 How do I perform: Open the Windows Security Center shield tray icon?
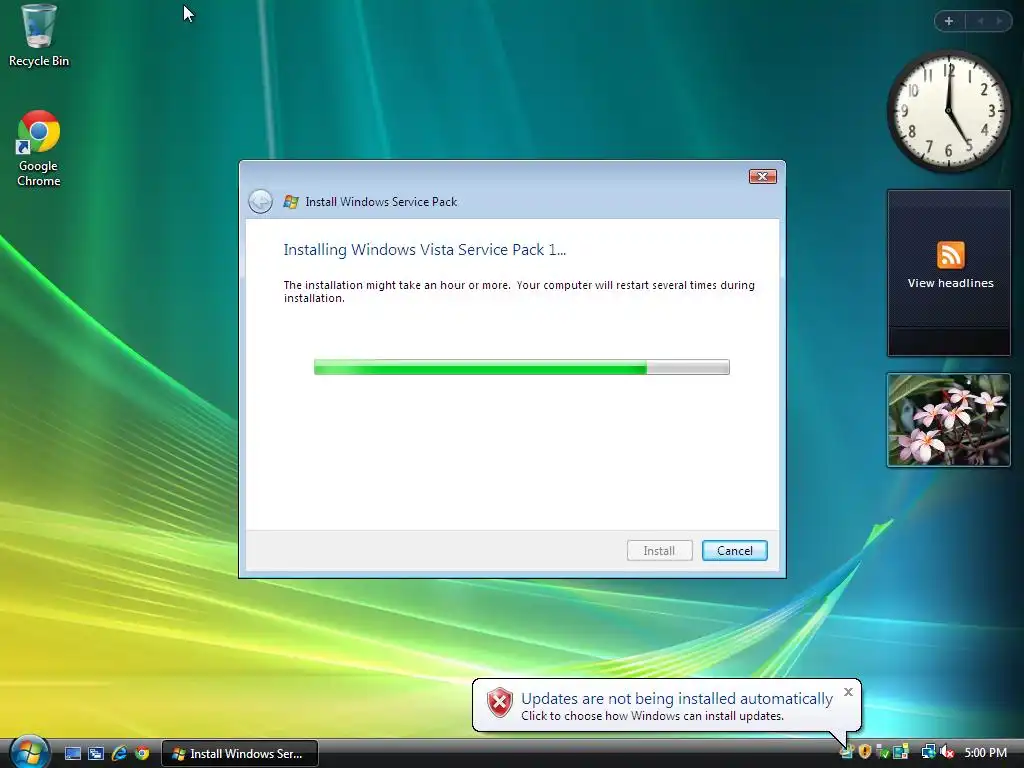coord(865,752)
